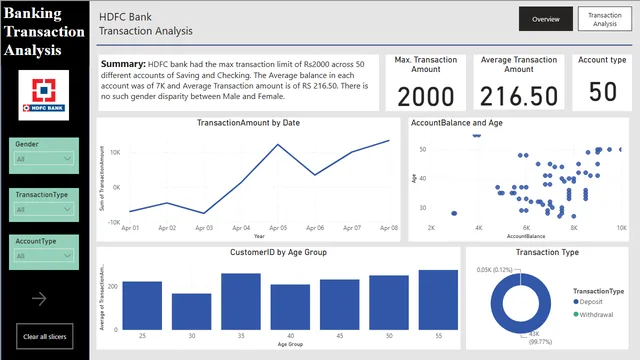
Task: Click the Summary text box
Action: coord(238,82)
